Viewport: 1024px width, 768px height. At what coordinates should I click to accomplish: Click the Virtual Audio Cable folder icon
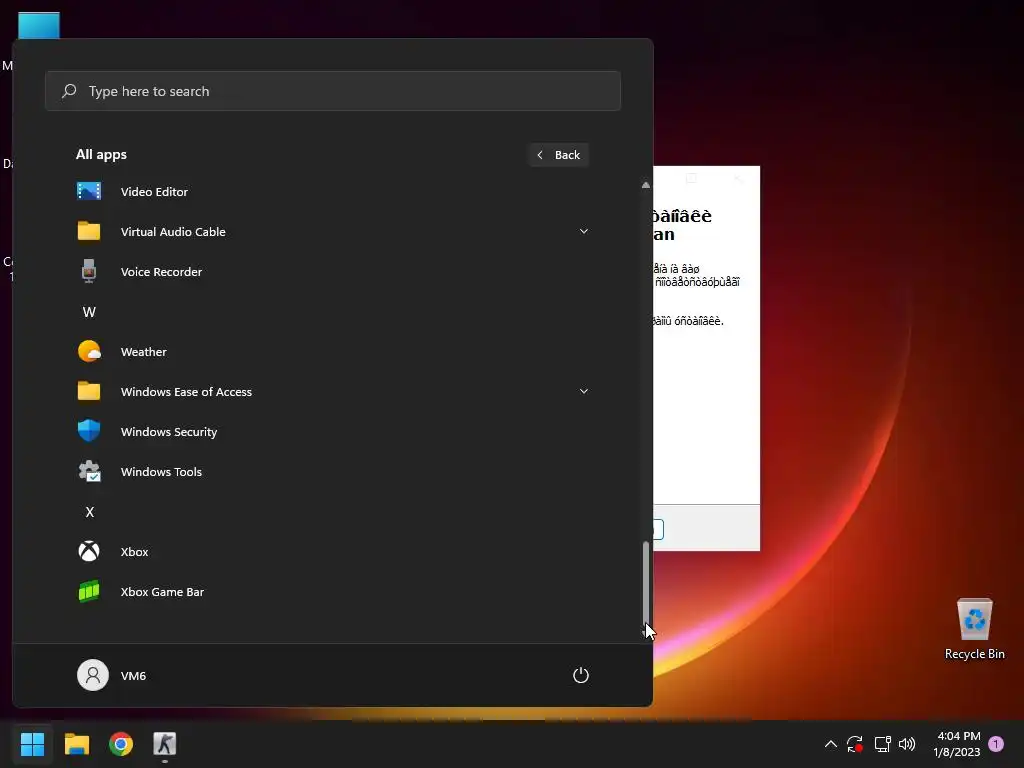[89, 231]
